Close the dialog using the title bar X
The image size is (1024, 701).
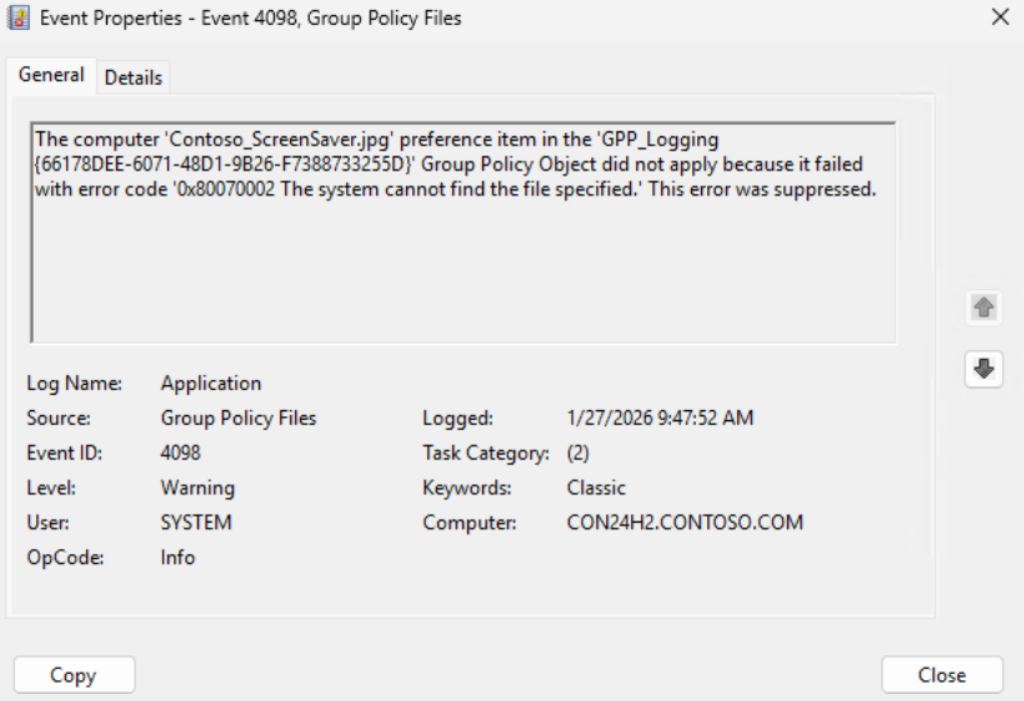pyautogui.click(x=999, y=18)
